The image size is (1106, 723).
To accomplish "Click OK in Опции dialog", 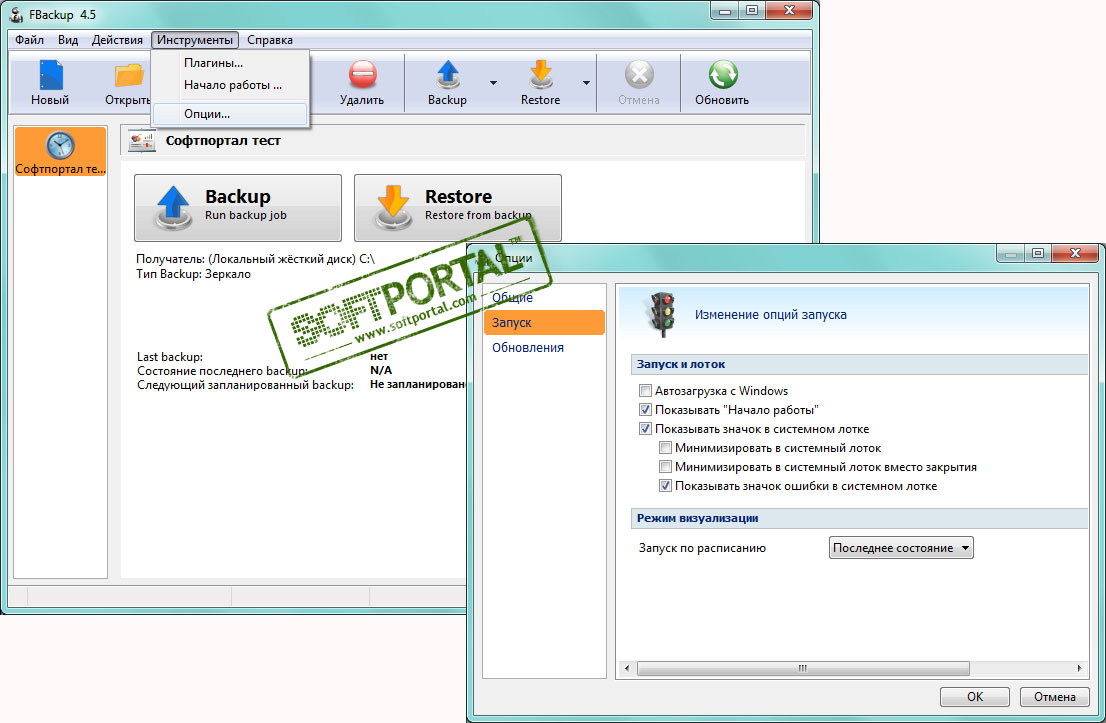I will coord(975,697).
